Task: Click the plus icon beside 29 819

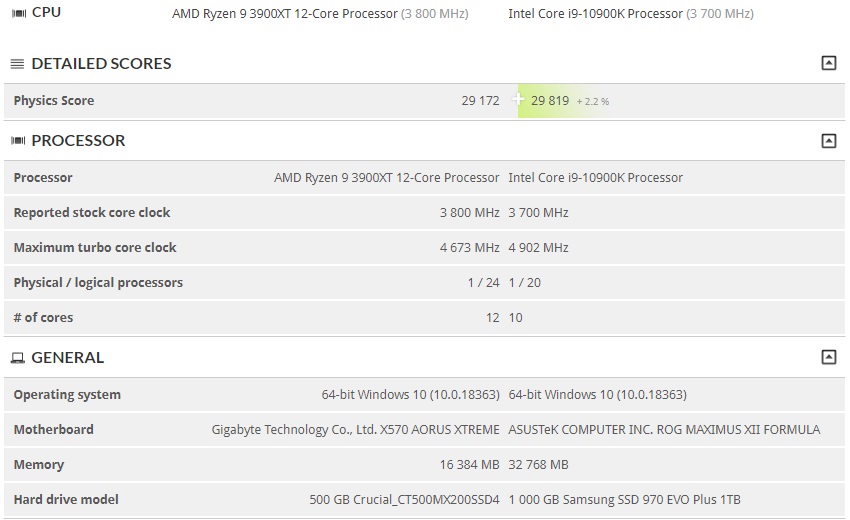Action: [x=518, y=99]
